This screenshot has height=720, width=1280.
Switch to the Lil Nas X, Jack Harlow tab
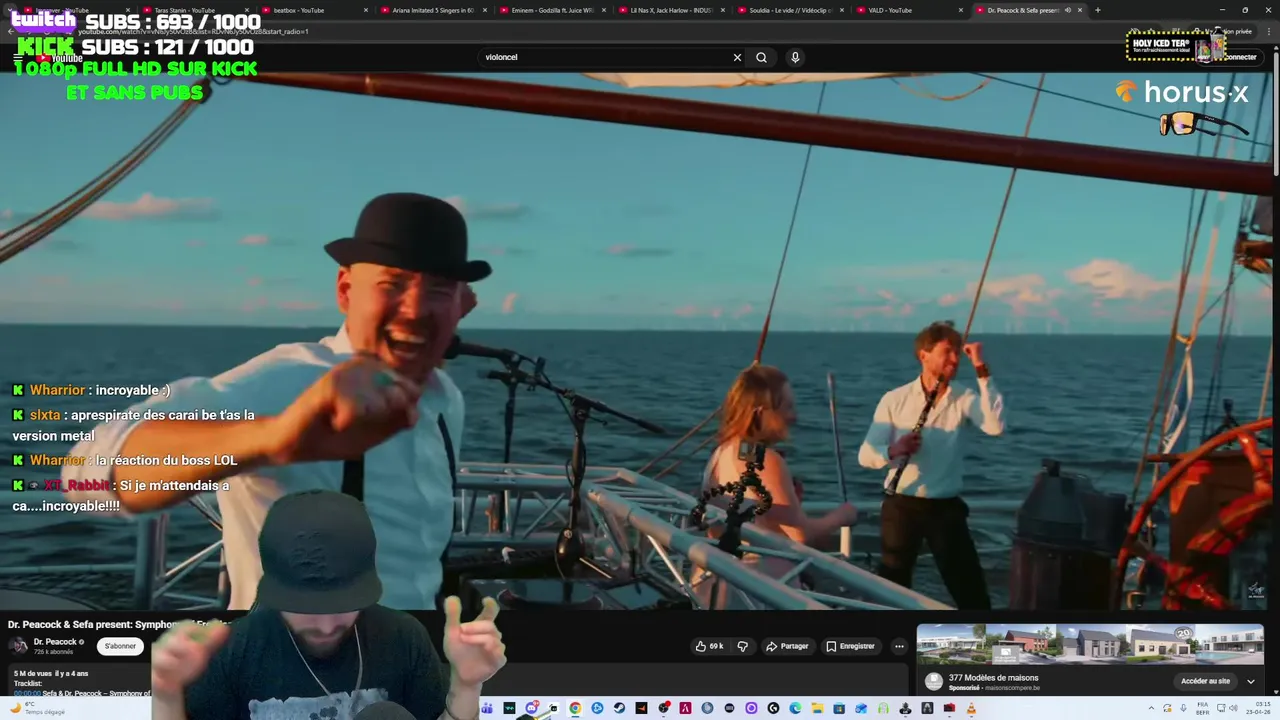(672, 10)
